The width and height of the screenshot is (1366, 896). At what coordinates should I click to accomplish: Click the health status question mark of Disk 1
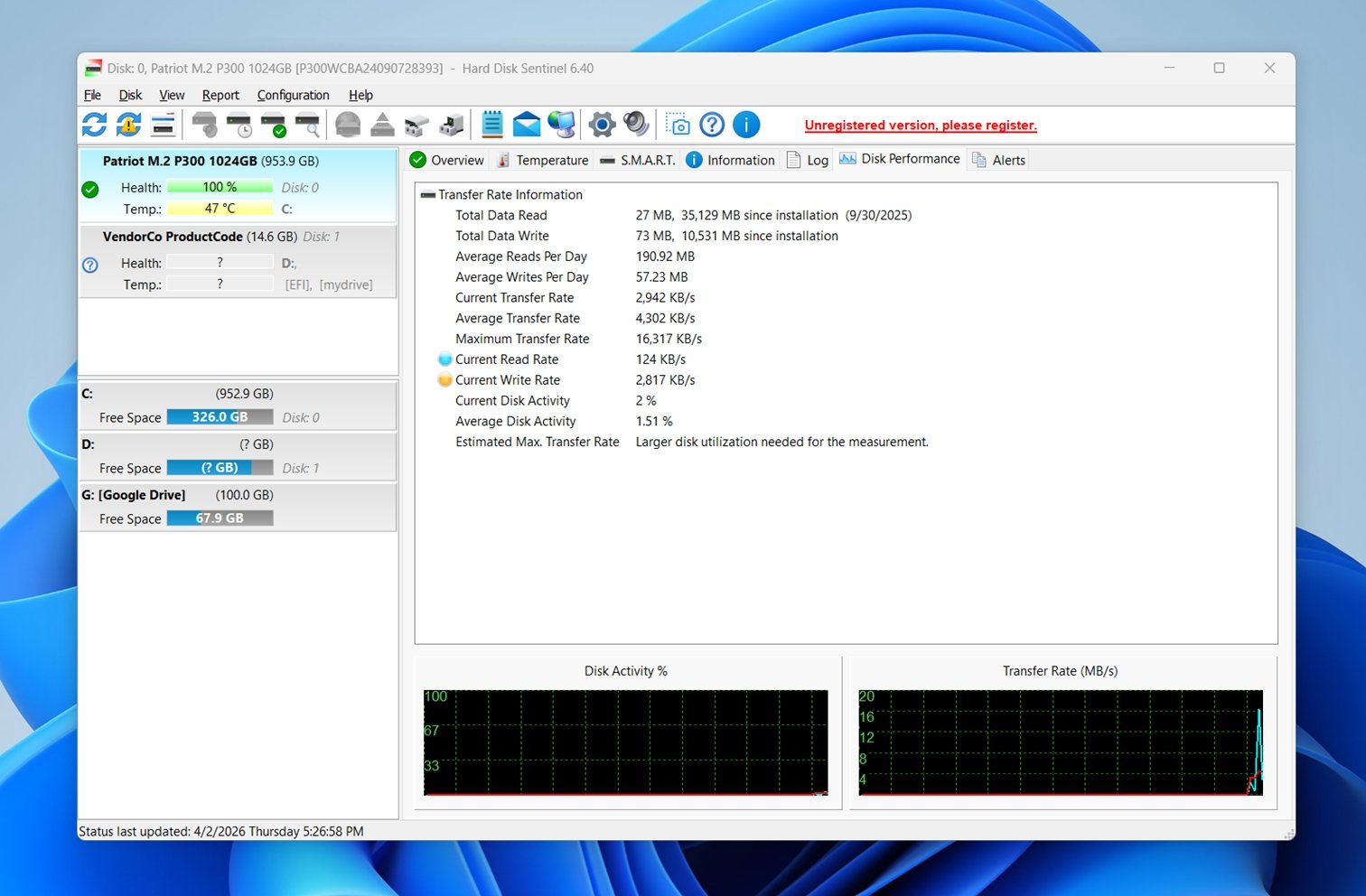point(89,265)
